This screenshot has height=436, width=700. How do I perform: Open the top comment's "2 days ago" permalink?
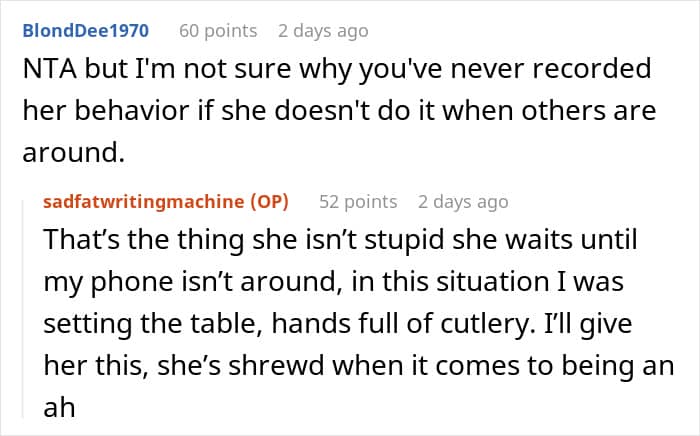[x=323, y=31]
